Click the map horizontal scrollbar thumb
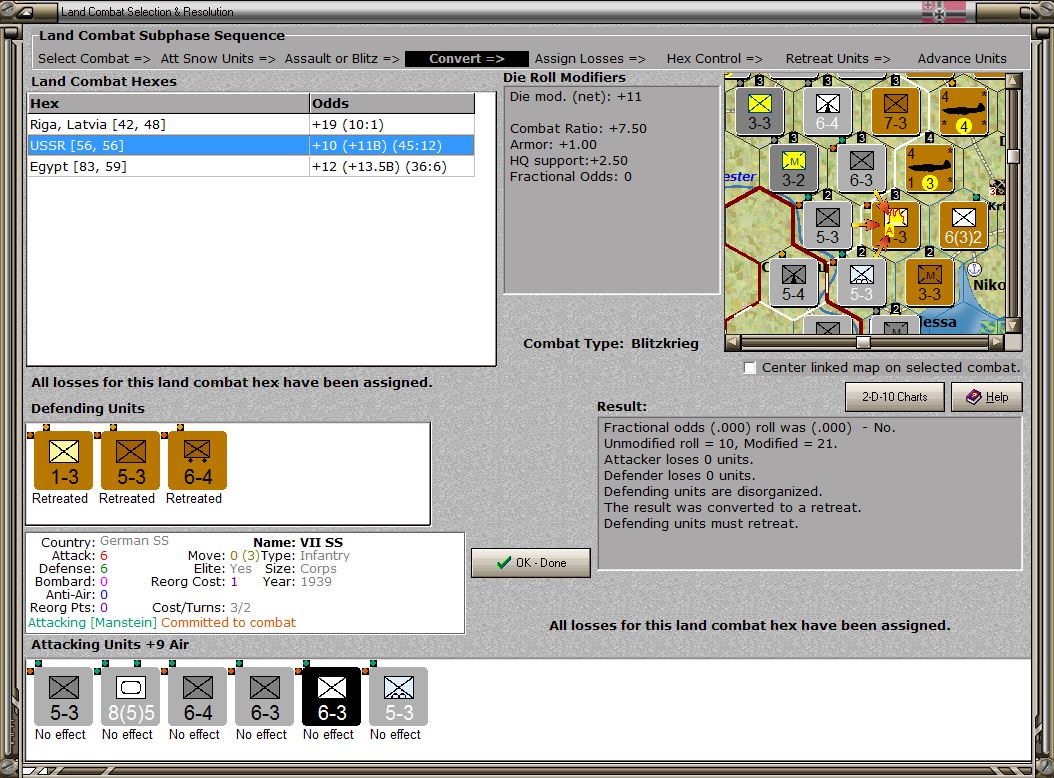The width and height of the screenshot is (1054, 778). pyautogui.click(x=863, y=342)
